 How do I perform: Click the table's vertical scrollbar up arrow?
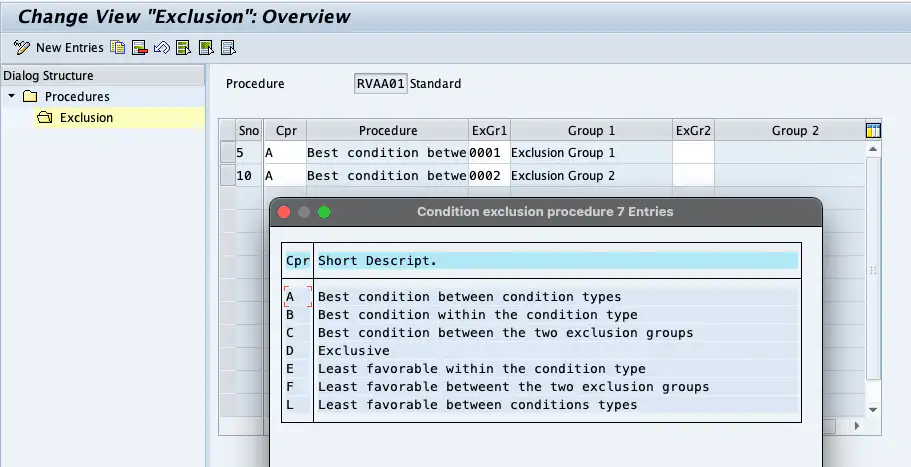coord(873,149)
